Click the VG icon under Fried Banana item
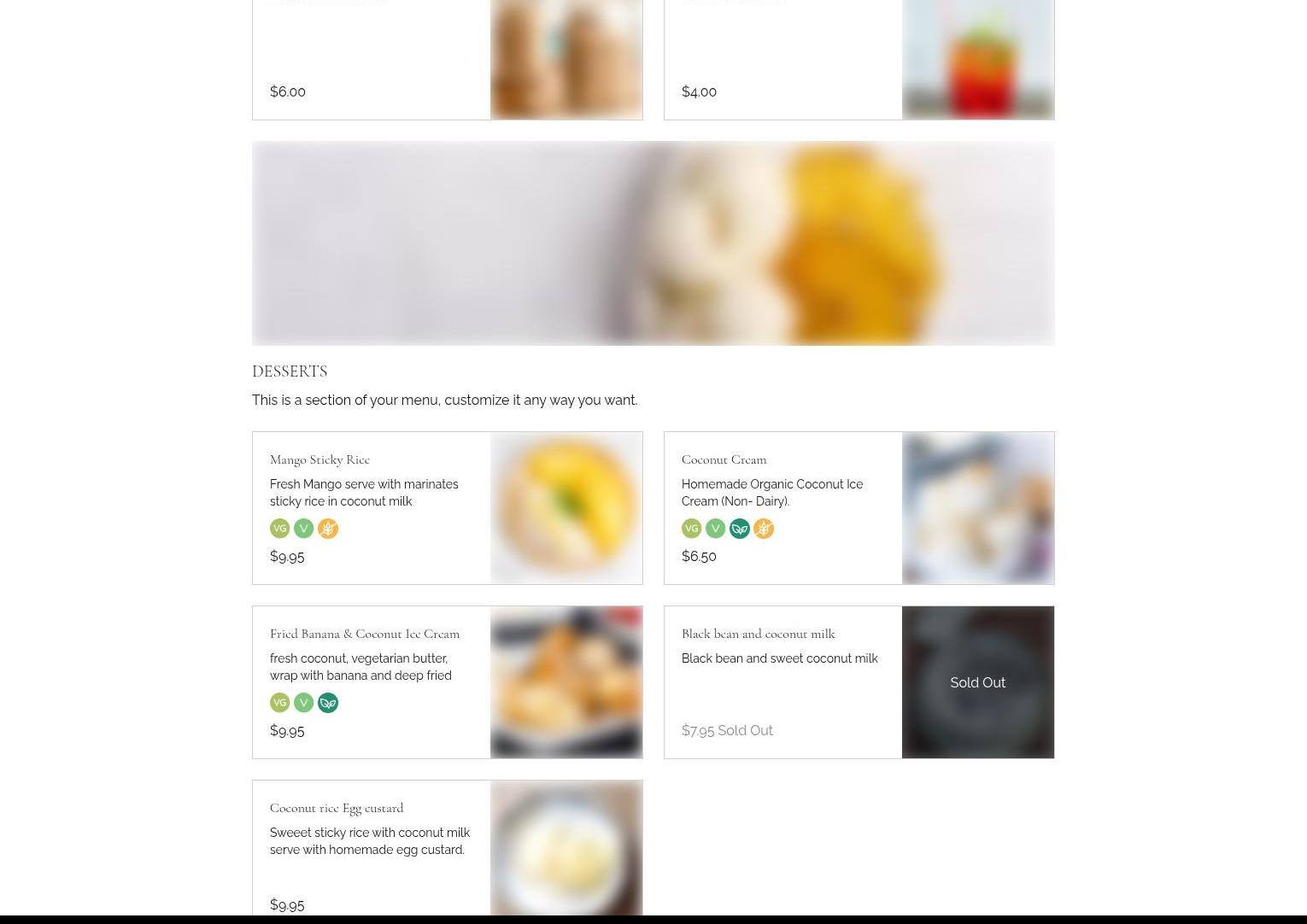1307x924 pixels. tap(280, 703)
